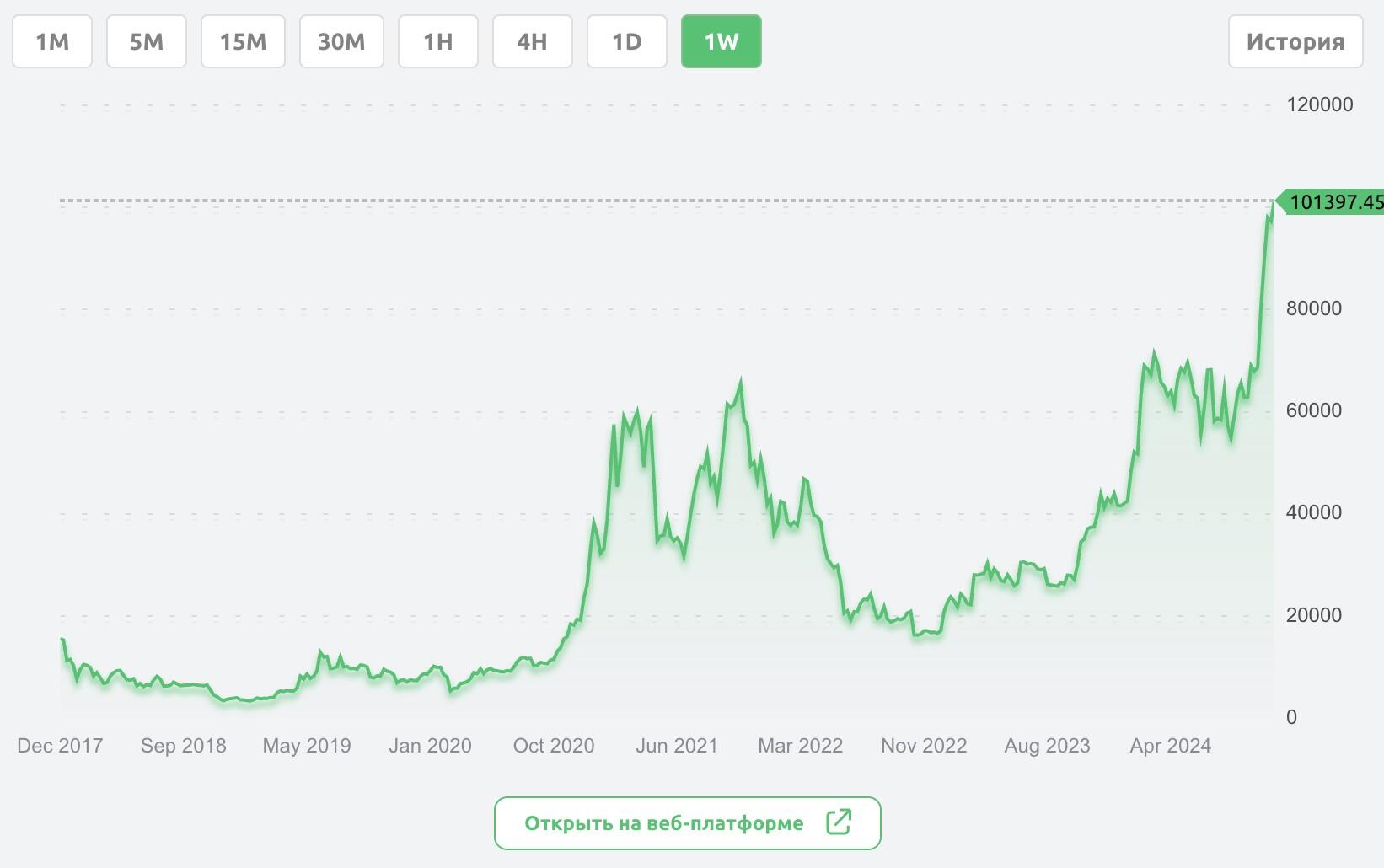Viewport: 1384px width, 868px height.
Task: Pick the 4H timeframe
Action: point(532,41)
